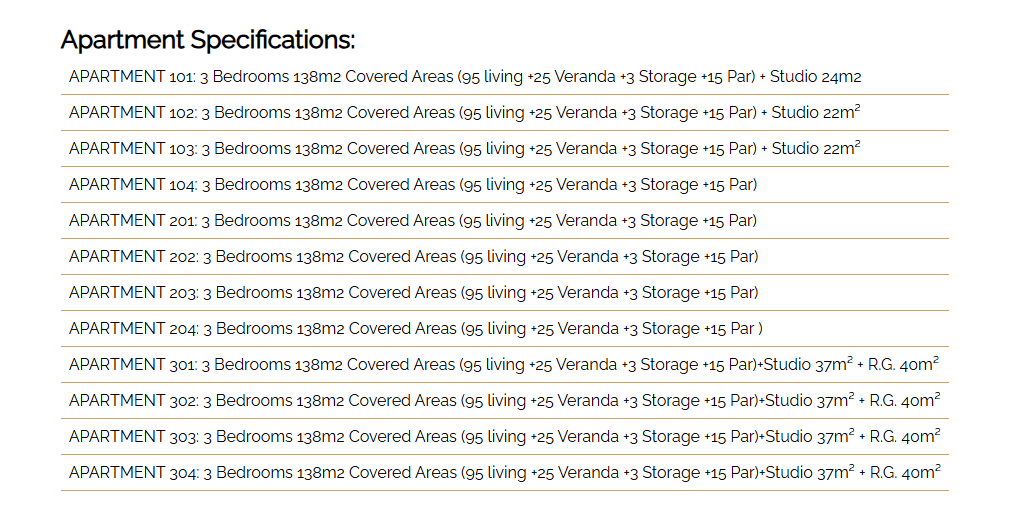Click "Studio 24m2" in the Apartment 101 row
Viewport: 1031px width, 531px height.
tap(815, 77)
